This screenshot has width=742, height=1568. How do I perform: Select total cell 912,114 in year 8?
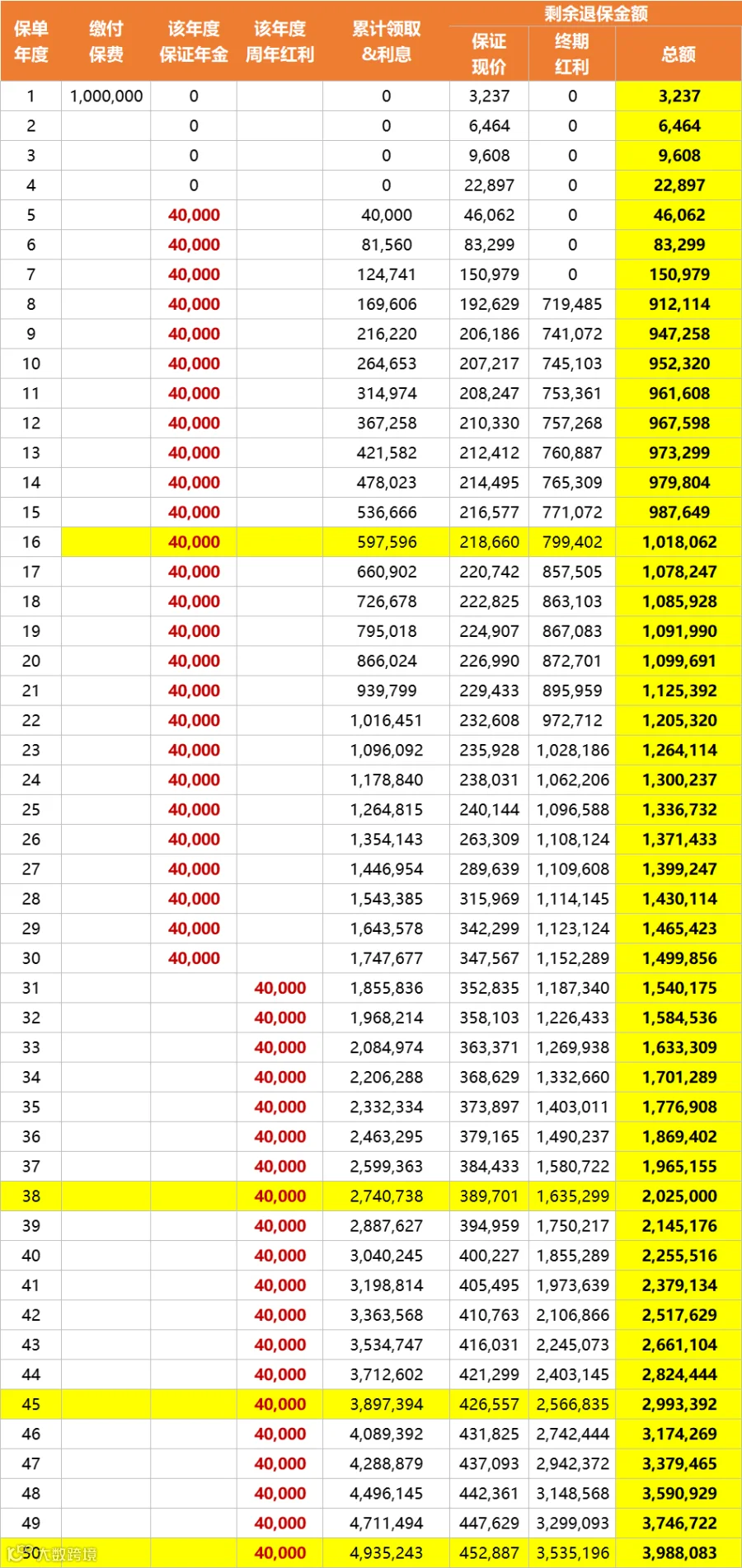tap(679, 304)
